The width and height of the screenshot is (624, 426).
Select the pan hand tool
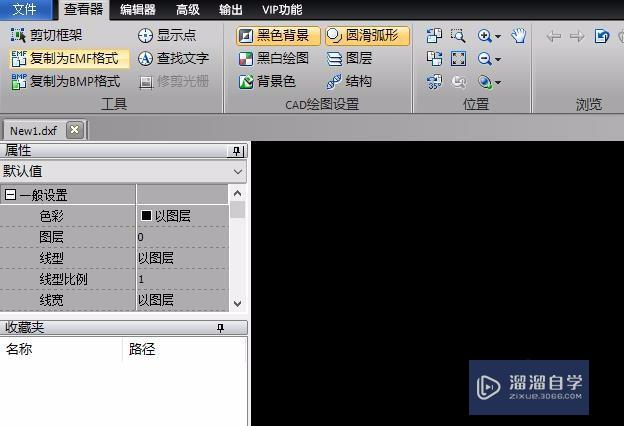point(519,36)
